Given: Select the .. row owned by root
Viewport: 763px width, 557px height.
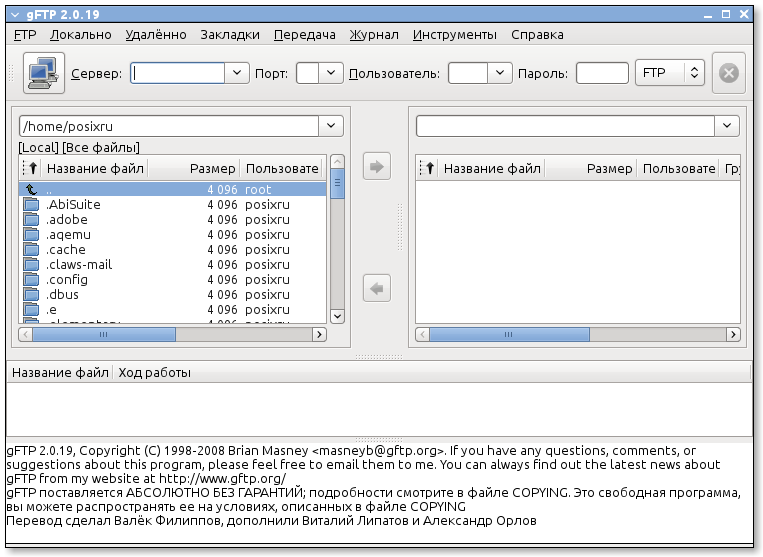Looking at the screenshot, I should 173,189.
